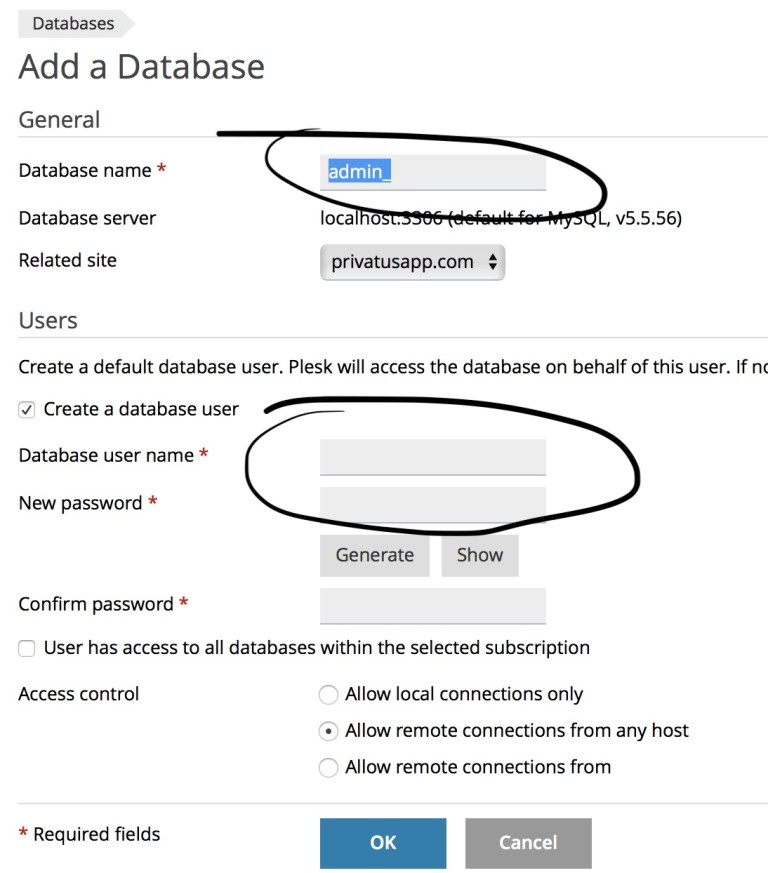This screenshot has height=873, width=768.
Task: Click the User has access to all databases label
Action: click(316, 648)
